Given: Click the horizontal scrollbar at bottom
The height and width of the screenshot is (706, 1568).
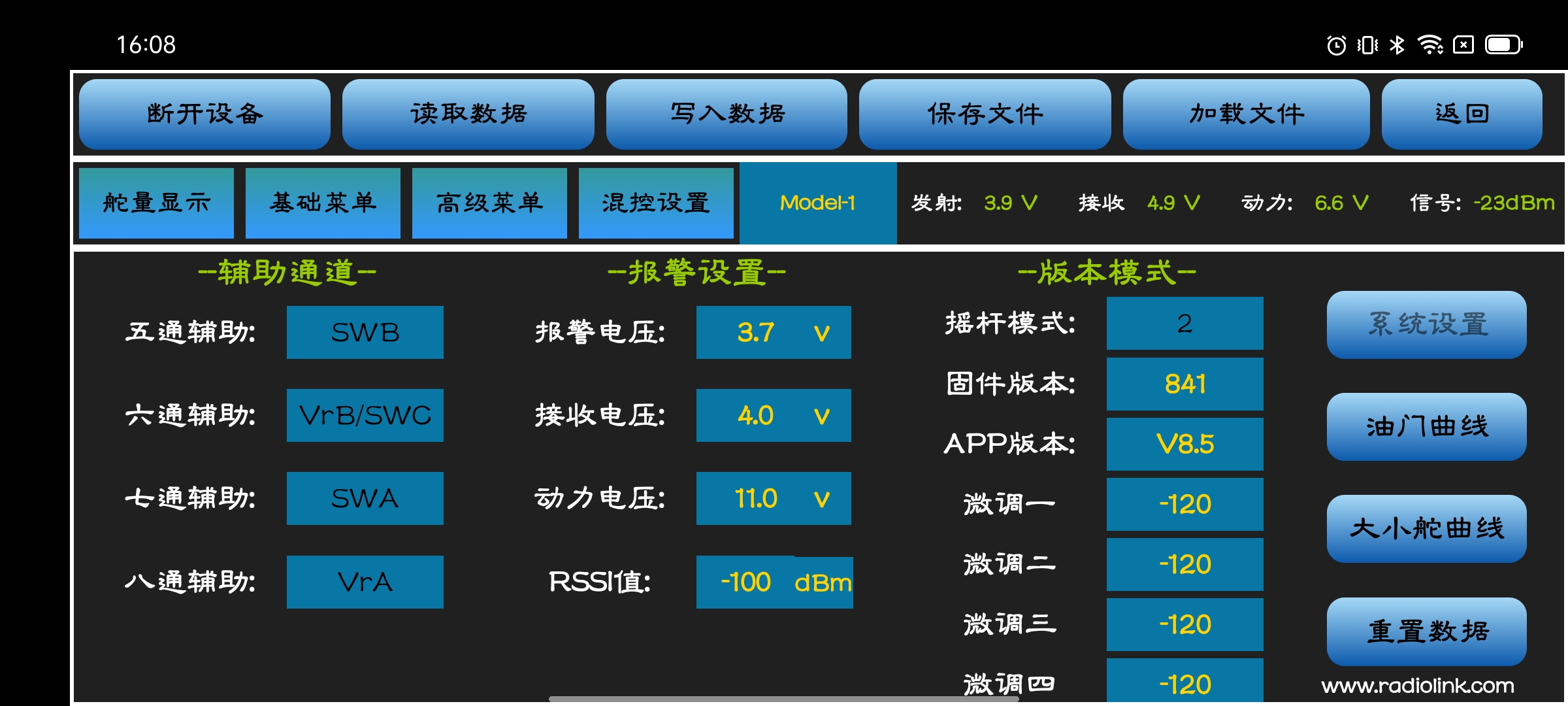Looking at the screenshot, I should tap(784, 699).
